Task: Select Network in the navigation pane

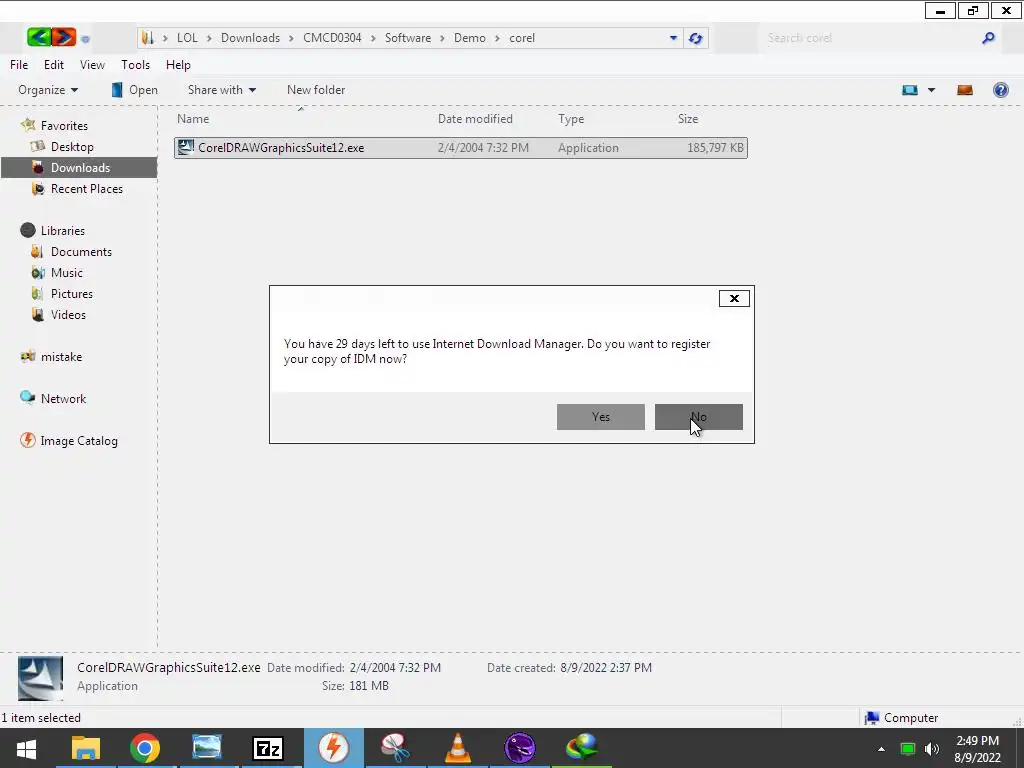Action: [x=63, y=398]
